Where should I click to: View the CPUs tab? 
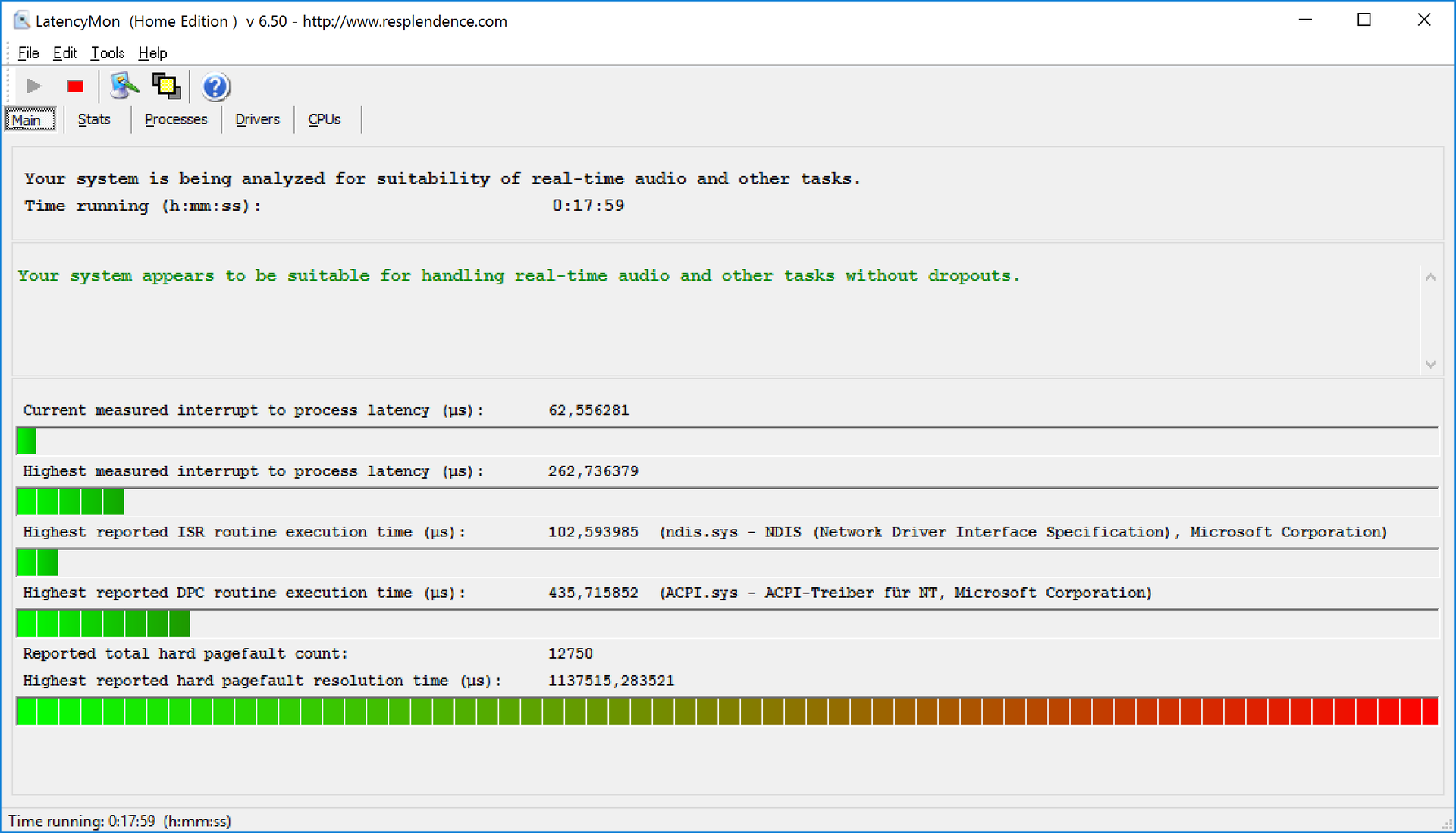click(324, 120)
